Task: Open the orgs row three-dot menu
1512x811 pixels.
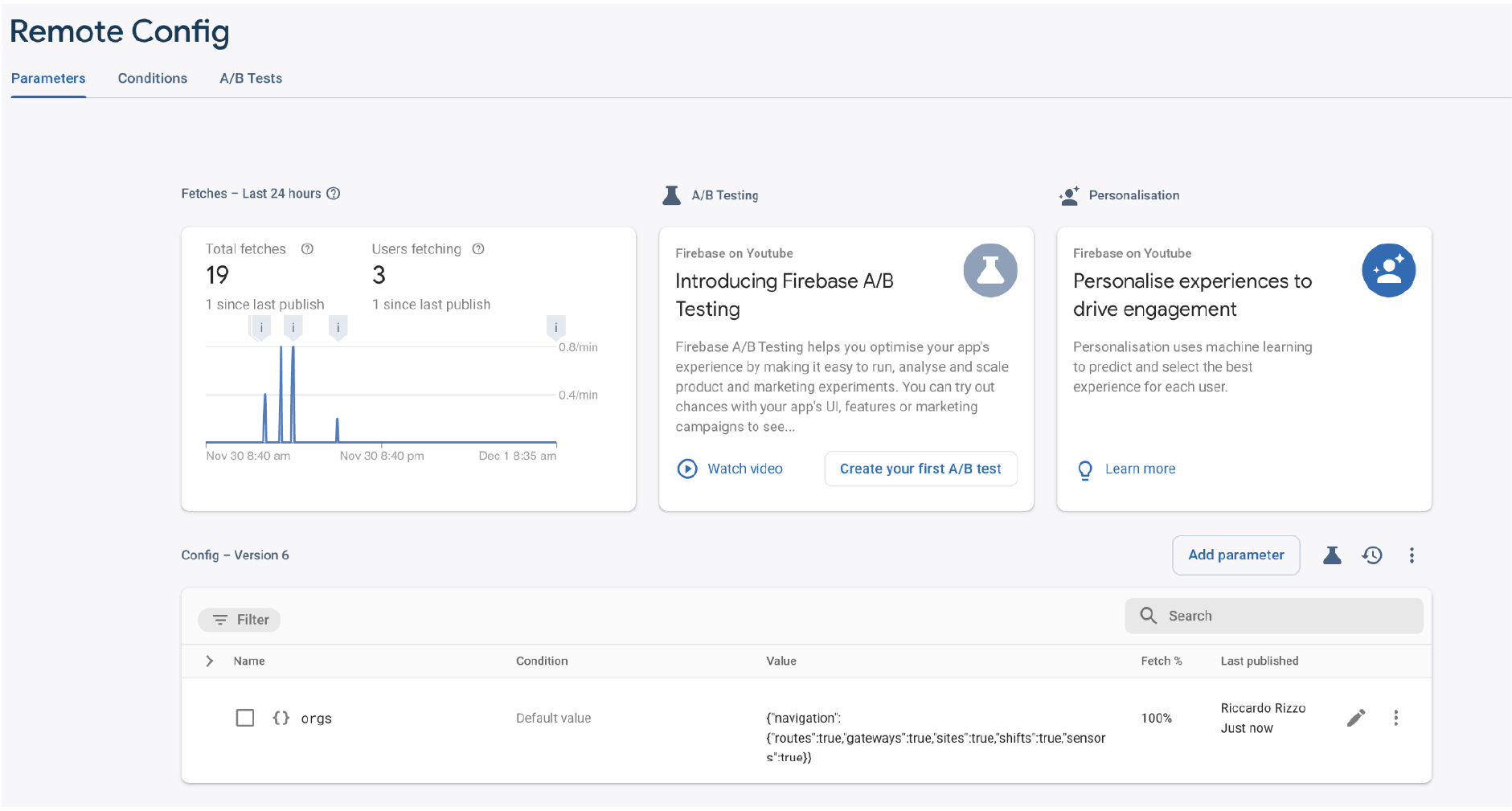Action: point(1395,718)
